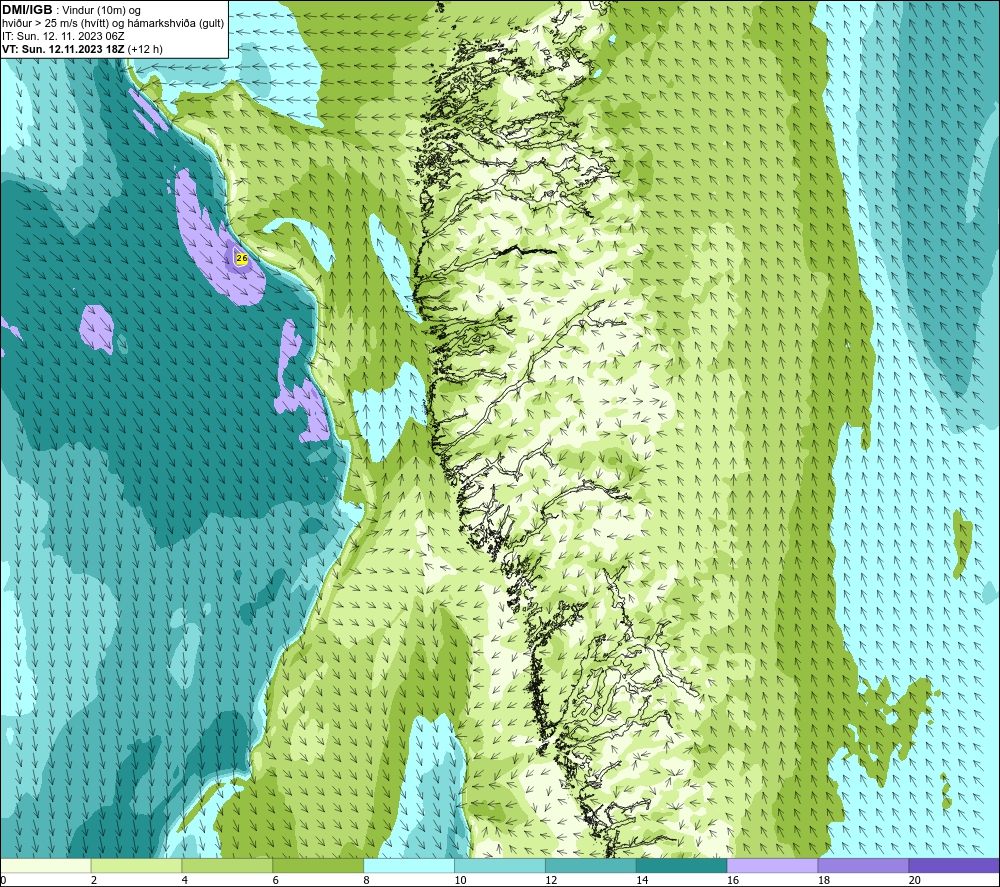Click the legend scale label 8
The width and height of the screenshot is (1000, 887).
coord(367,880)
